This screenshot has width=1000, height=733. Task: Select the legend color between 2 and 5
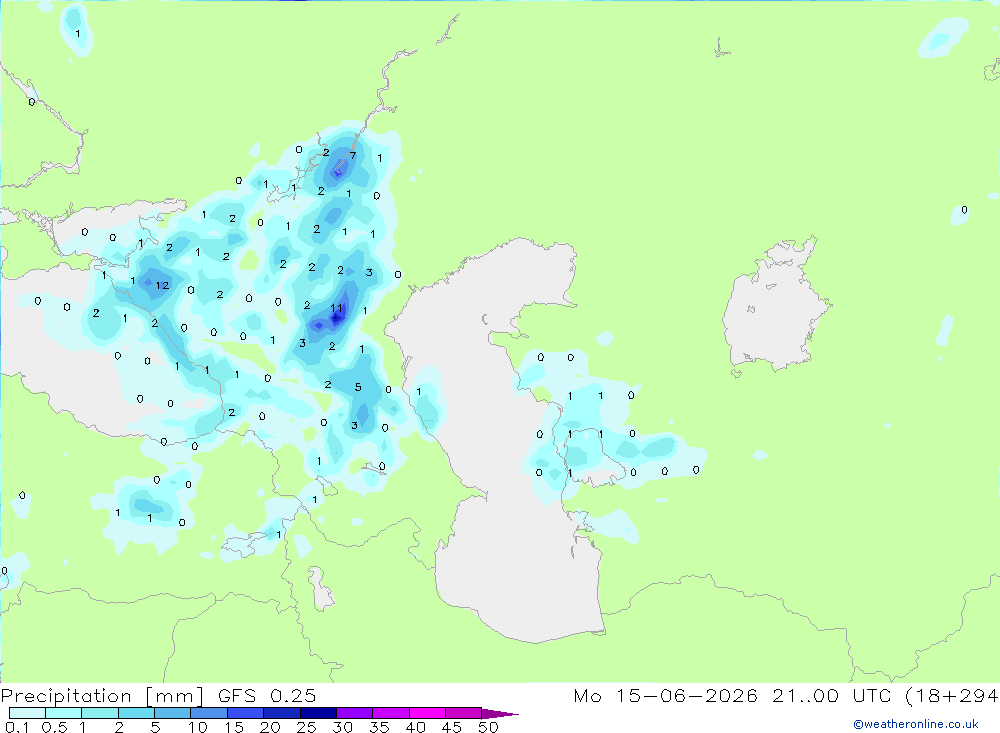(136, 713)
